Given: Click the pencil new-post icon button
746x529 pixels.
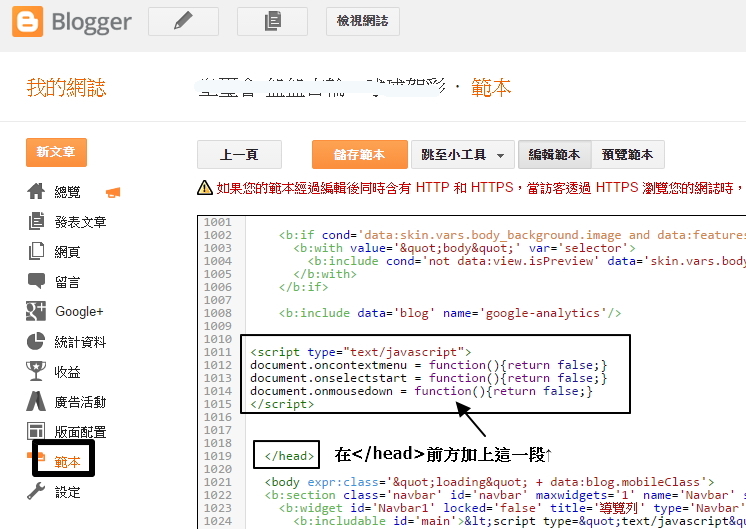Looking at the screenshot, I should coord(183,21).
